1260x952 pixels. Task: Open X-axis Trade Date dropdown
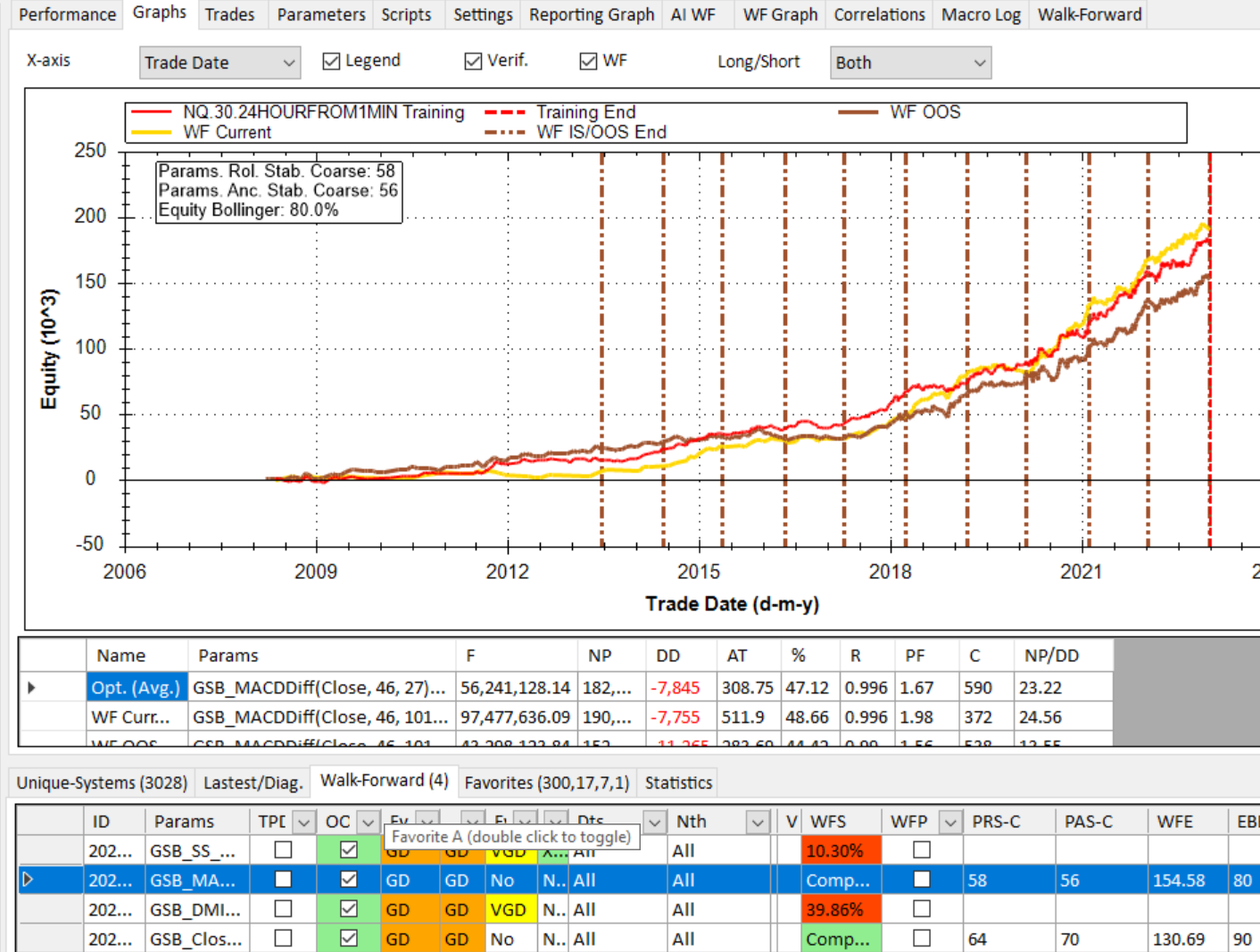[220, 62]
